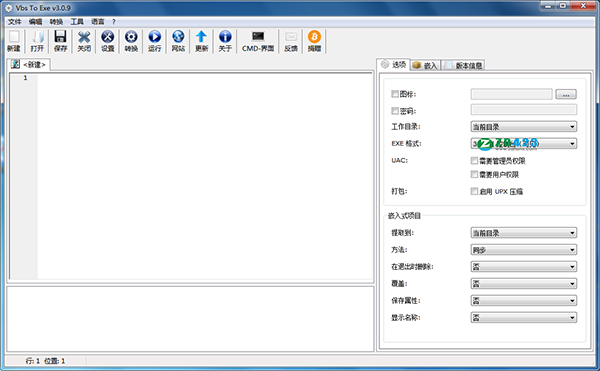The height and width of the screenshot is (371, 600).
Task: Open the 编辑 (Edit) menu
Action: 35,21
